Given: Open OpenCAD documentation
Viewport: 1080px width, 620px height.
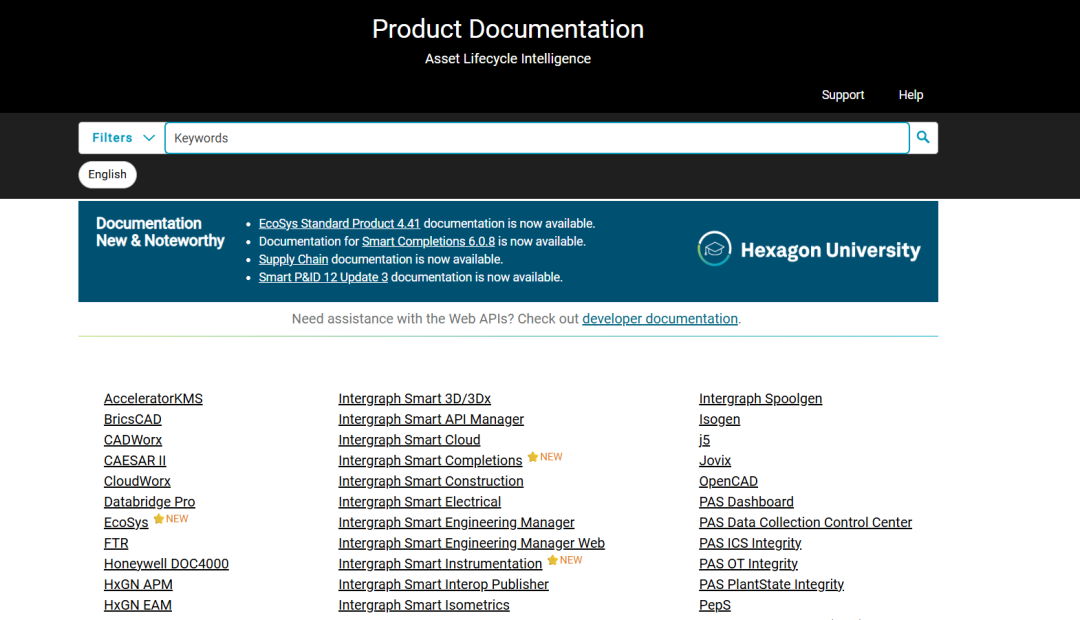Looking at the screenshot, I should 728,481.
